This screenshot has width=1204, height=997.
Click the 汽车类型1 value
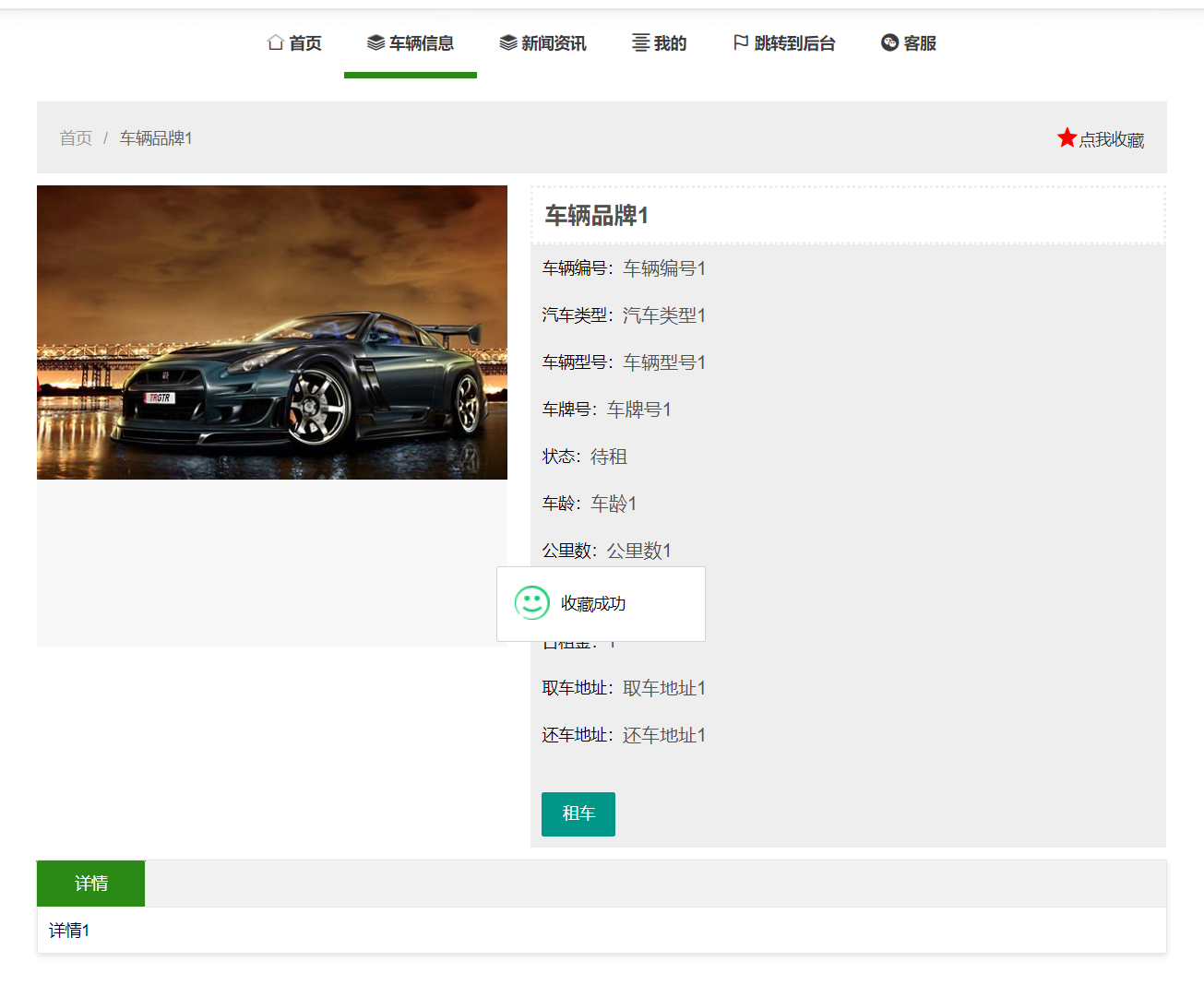(664, 315)
